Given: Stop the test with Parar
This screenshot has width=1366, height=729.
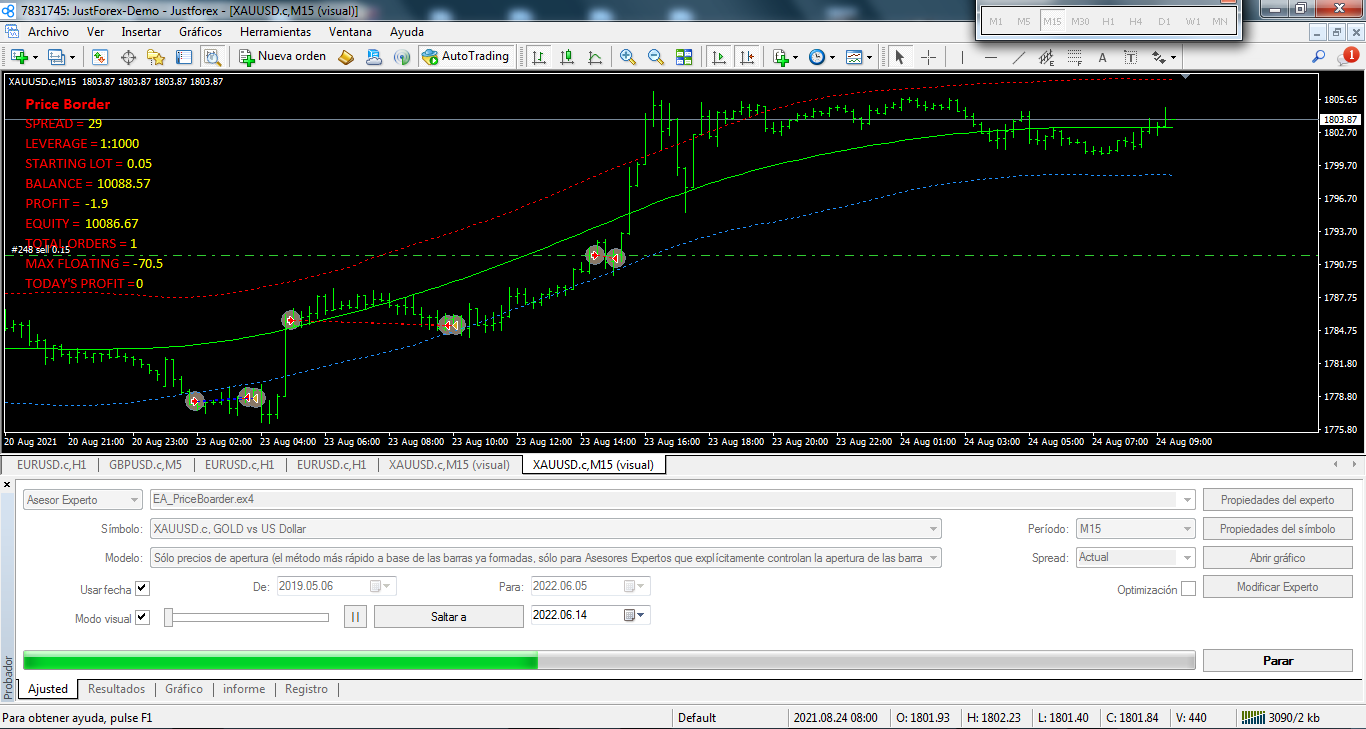Looking at the screenshot, I should [1278, 660].
